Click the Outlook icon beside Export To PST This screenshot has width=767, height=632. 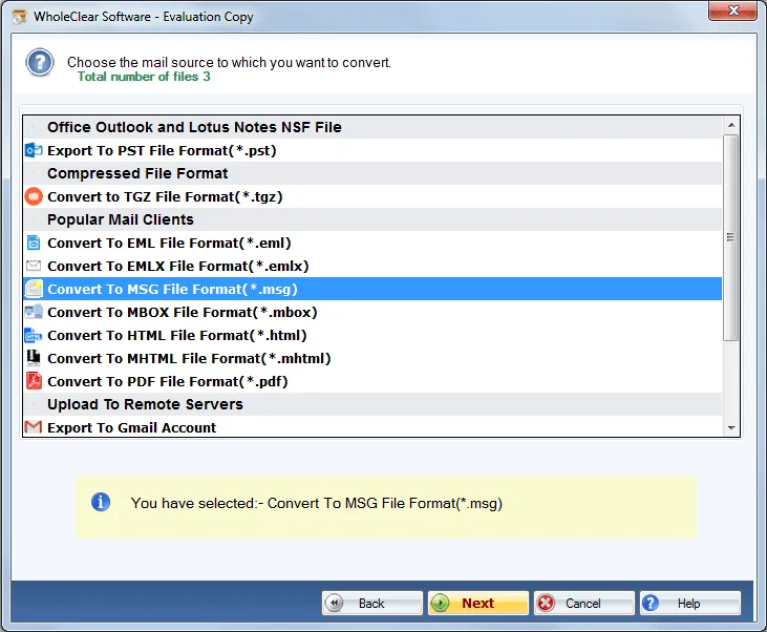33,151
